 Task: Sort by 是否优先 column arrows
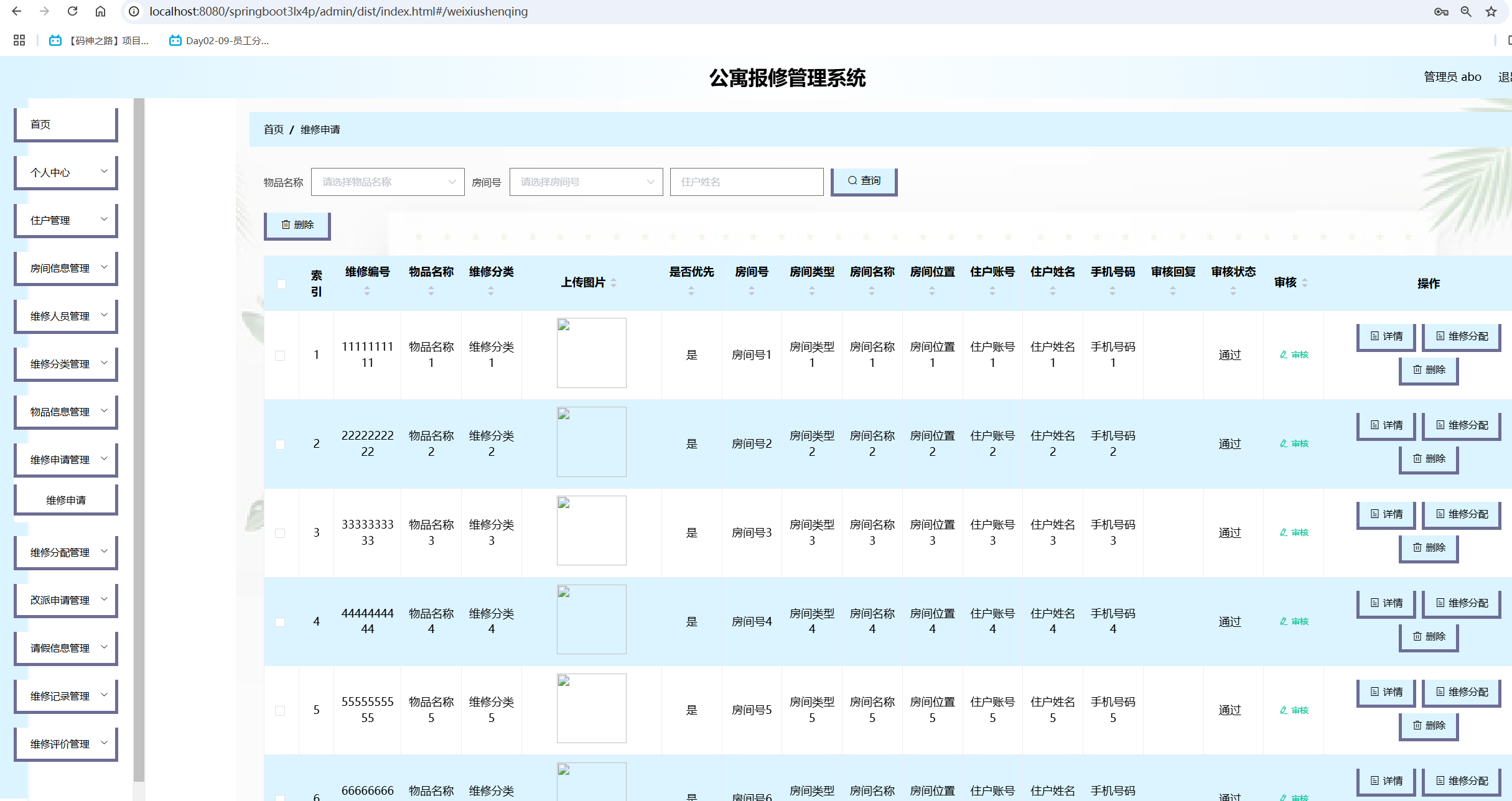(x=691, y=290)
